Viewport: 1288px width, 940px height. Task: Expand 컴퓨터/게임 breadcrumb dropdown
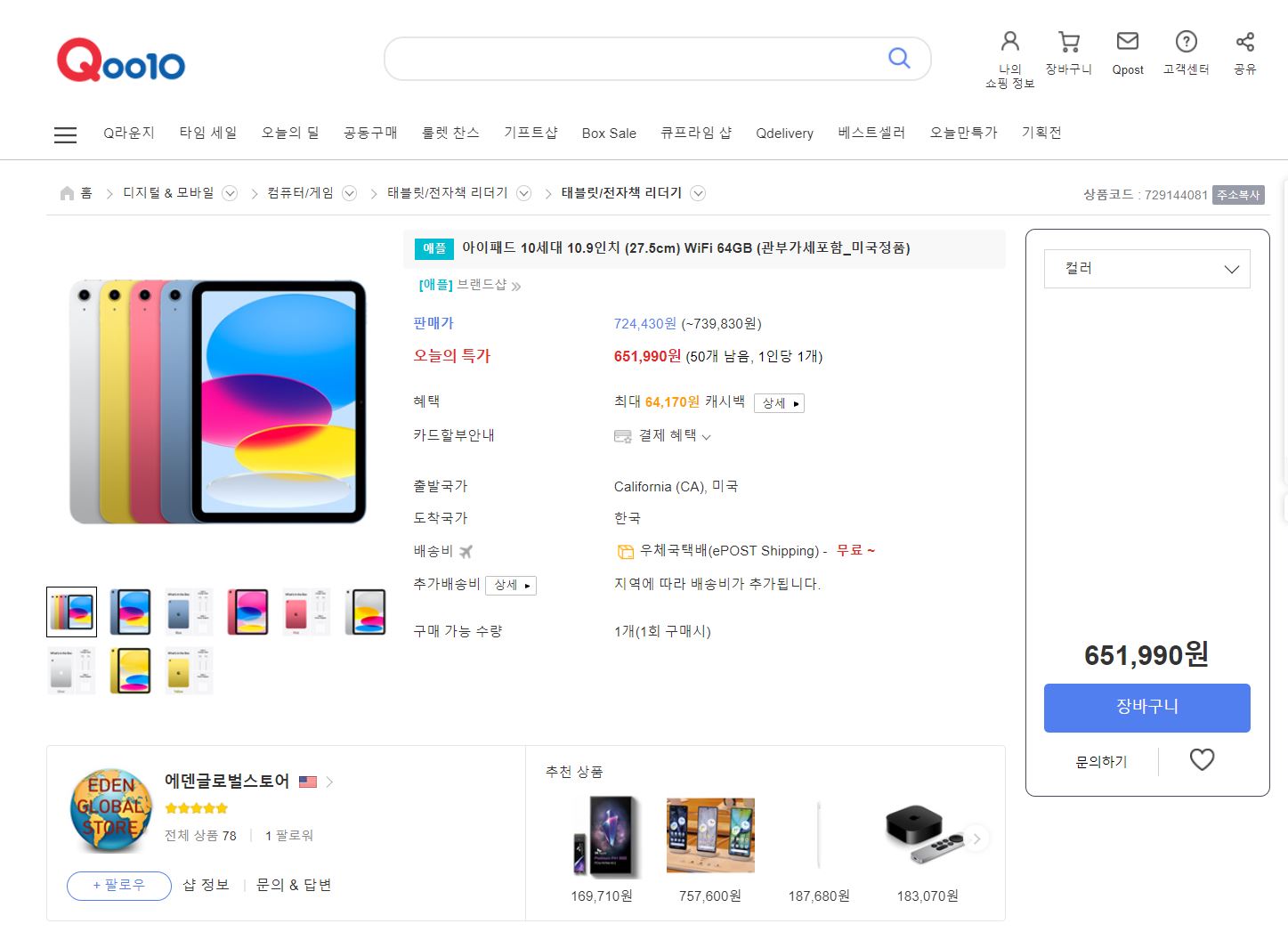(x=350, y=193)
